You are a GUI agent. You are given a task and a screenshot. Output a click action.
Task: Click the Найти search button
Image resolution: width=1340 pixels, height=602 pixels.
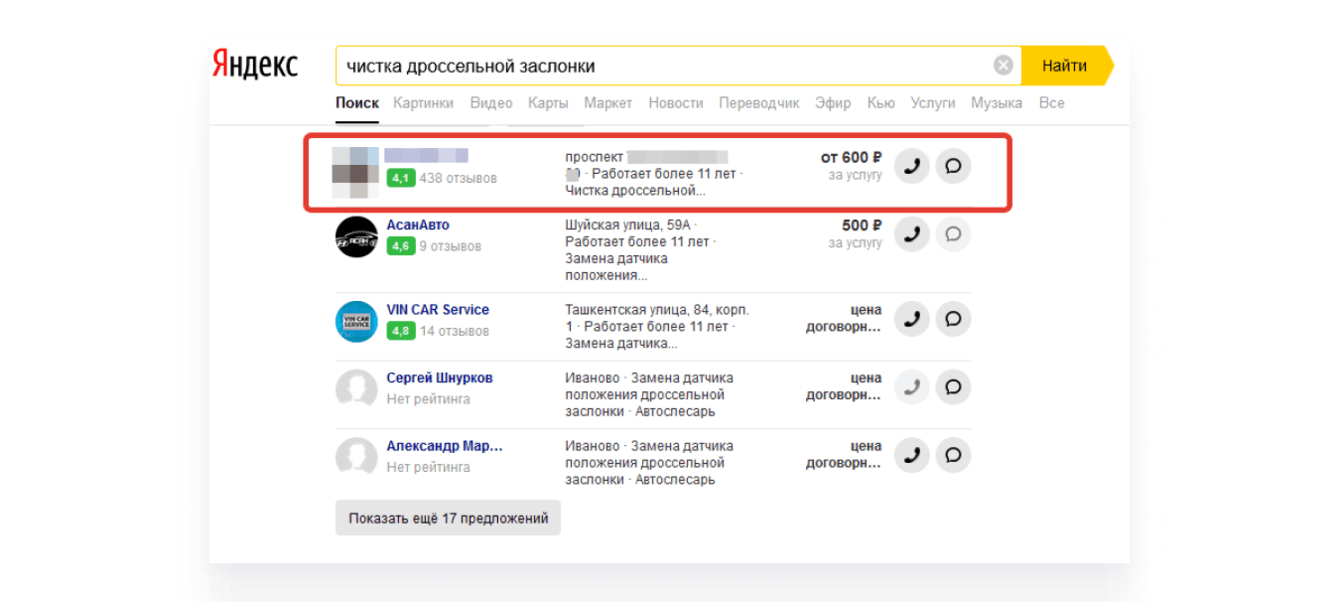(1066, 66)
